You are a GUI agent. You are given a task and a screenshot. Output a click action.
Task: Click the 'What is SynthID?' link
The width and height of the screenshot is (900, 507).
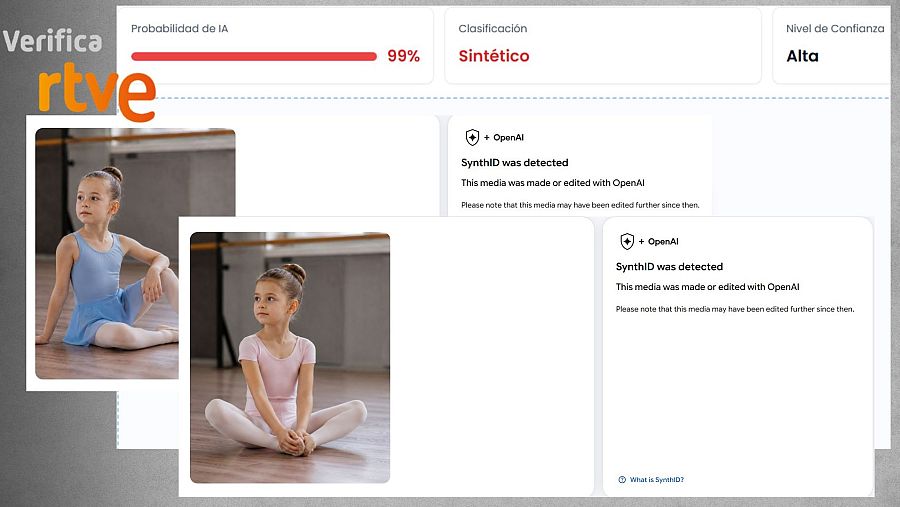657,479
